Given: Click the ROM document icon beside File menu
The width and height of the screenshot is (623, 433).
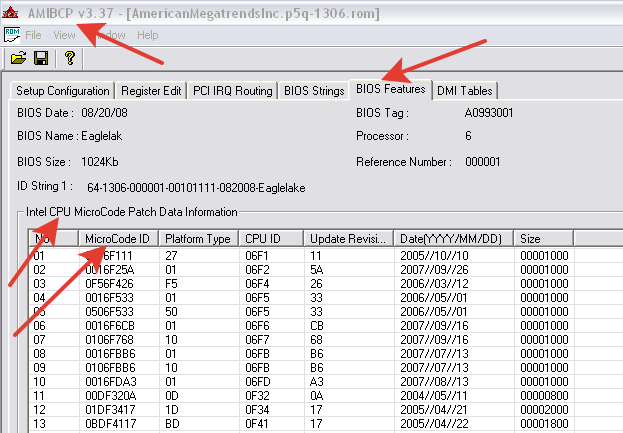Looking at the screenshot, I should point(12,35).
